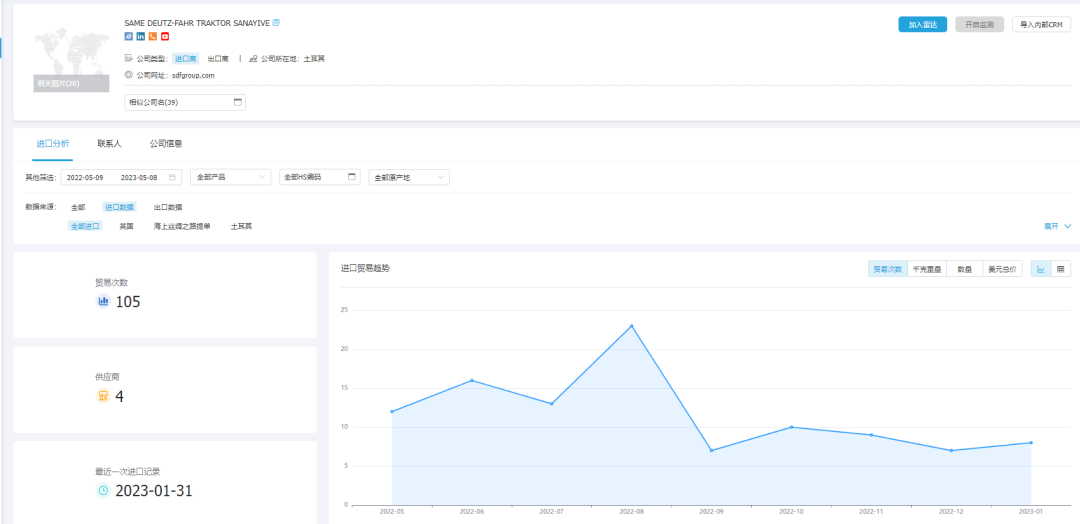The height and width of the screenshot is (524, 1080).
Task: Click the copy icon beside company name
Action: pyautogui.click(x=277, y=22)
